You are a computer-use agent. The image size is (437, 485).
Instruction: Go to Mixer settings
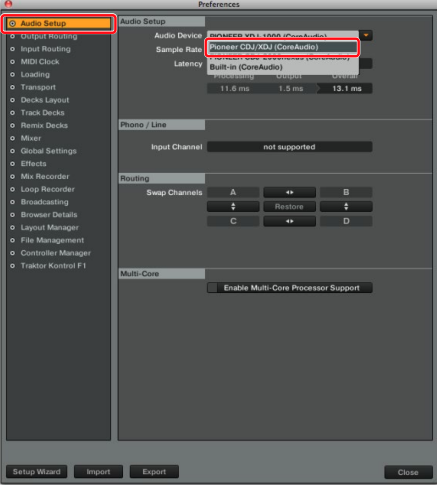point(31,138)
